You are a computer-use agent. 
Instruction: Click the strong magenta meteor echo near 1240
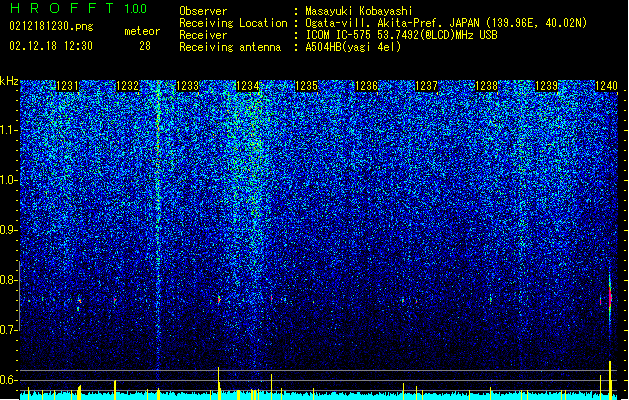pyautogui.click(x=610, y=298)
